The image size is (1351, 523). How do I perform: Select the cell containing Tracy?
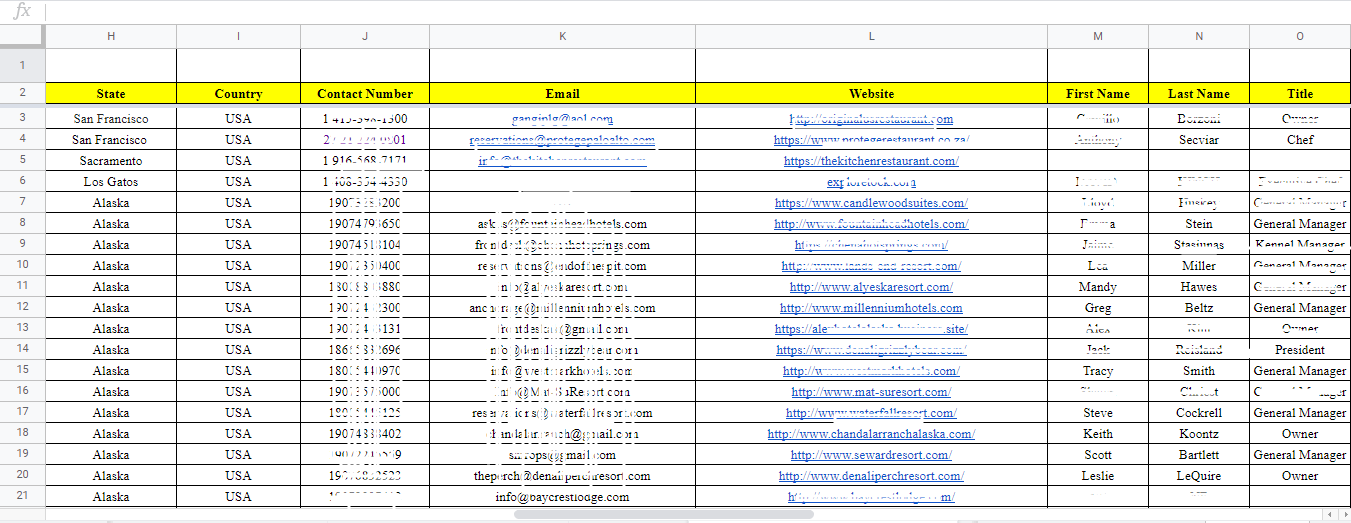pos(1098,371)
